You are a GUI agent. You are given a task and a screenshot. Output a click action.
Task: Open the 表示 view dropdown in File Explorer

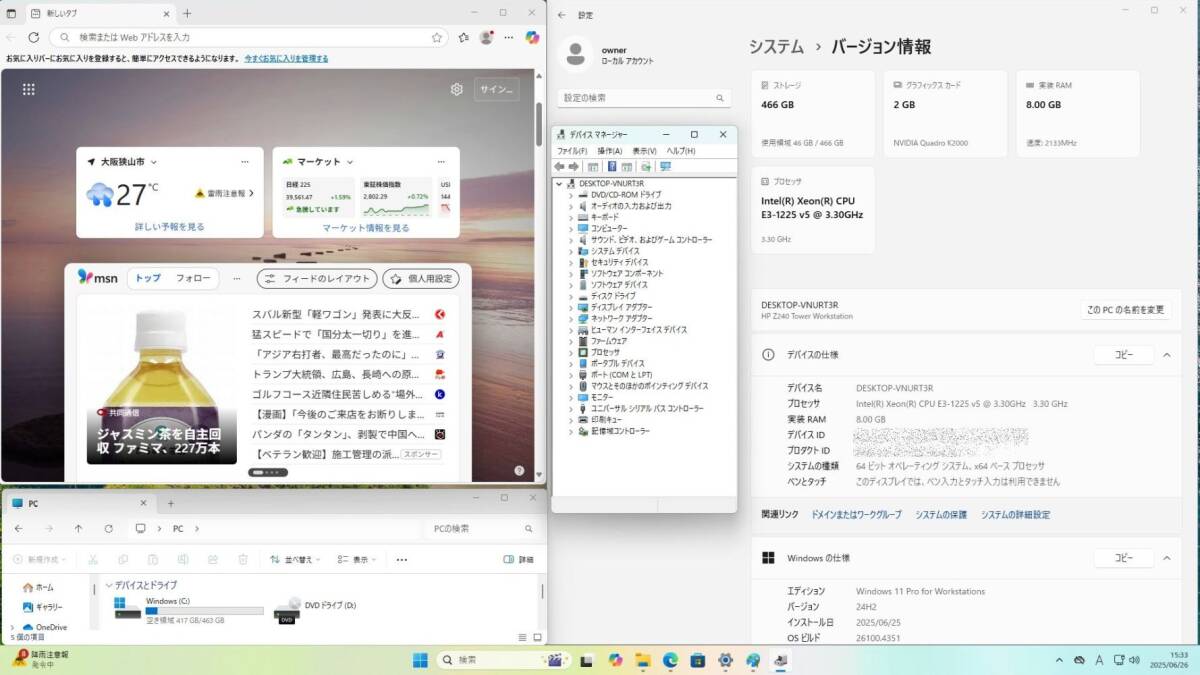tap(357, 560)
